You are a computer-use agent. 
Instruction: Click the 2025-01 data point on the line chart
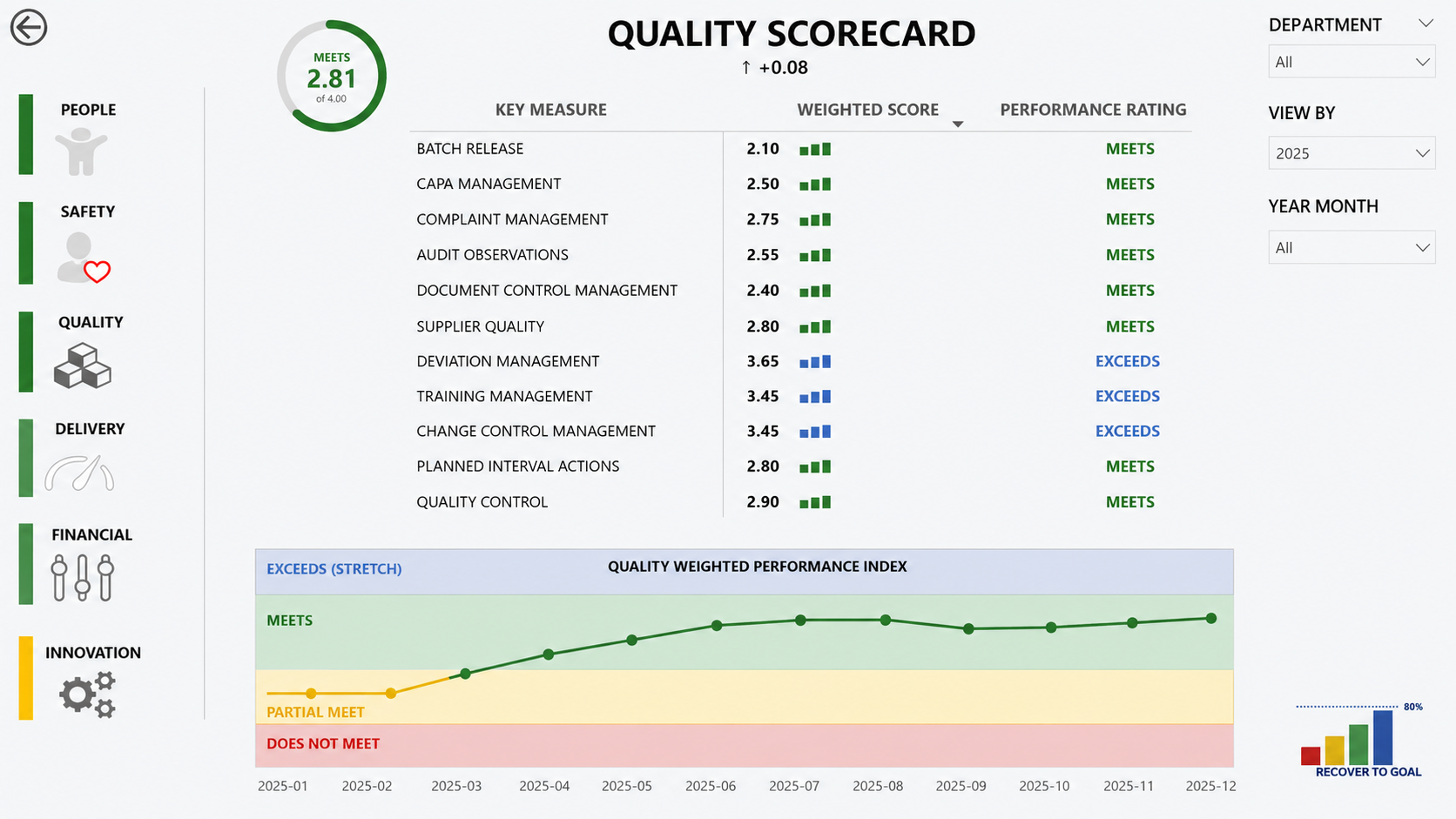(x=311, y=694)
